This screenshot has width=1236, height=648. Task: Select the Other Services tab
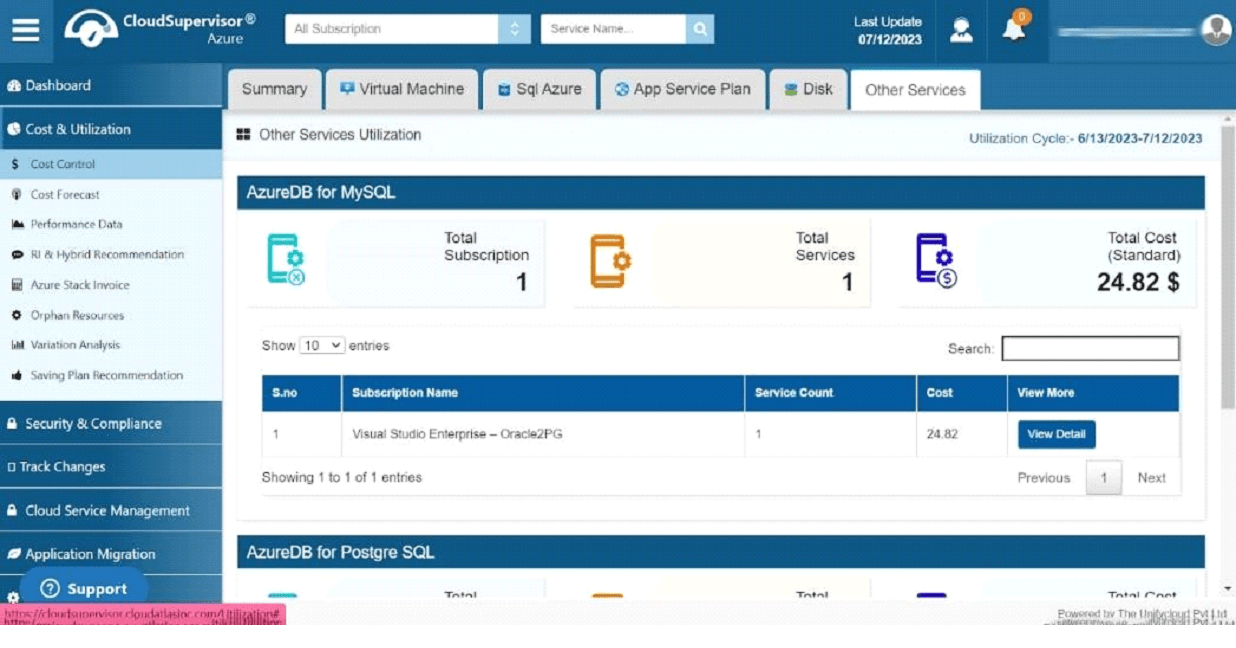(x=915, y=90)
